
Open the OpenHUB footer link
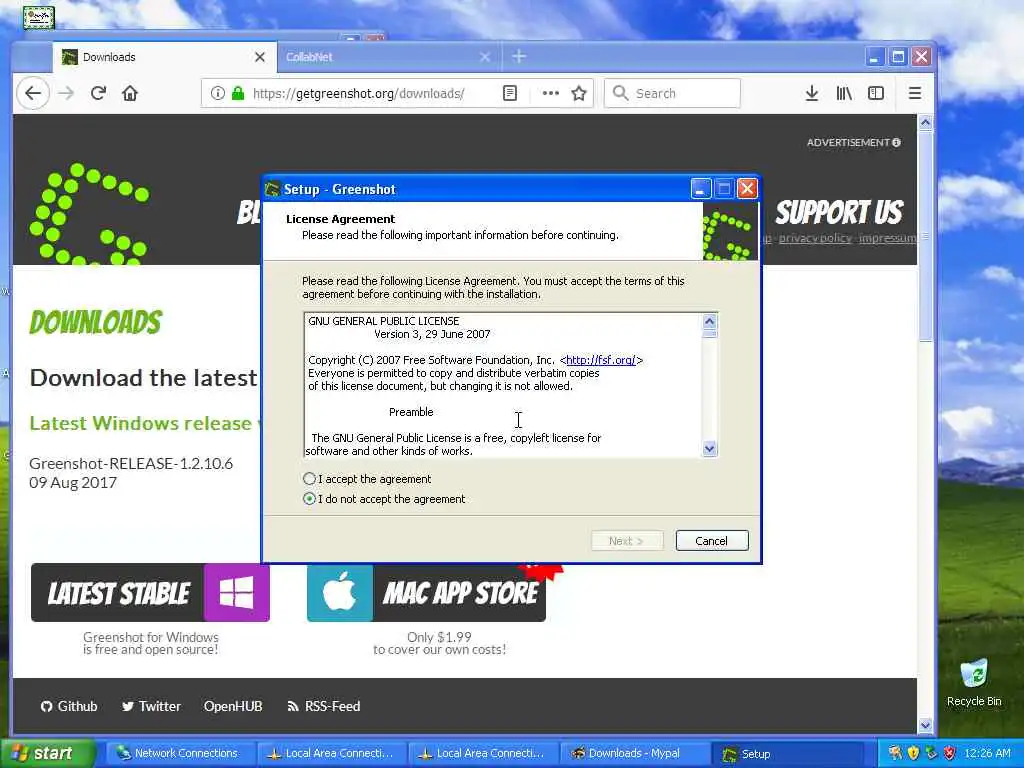(233, 706)
